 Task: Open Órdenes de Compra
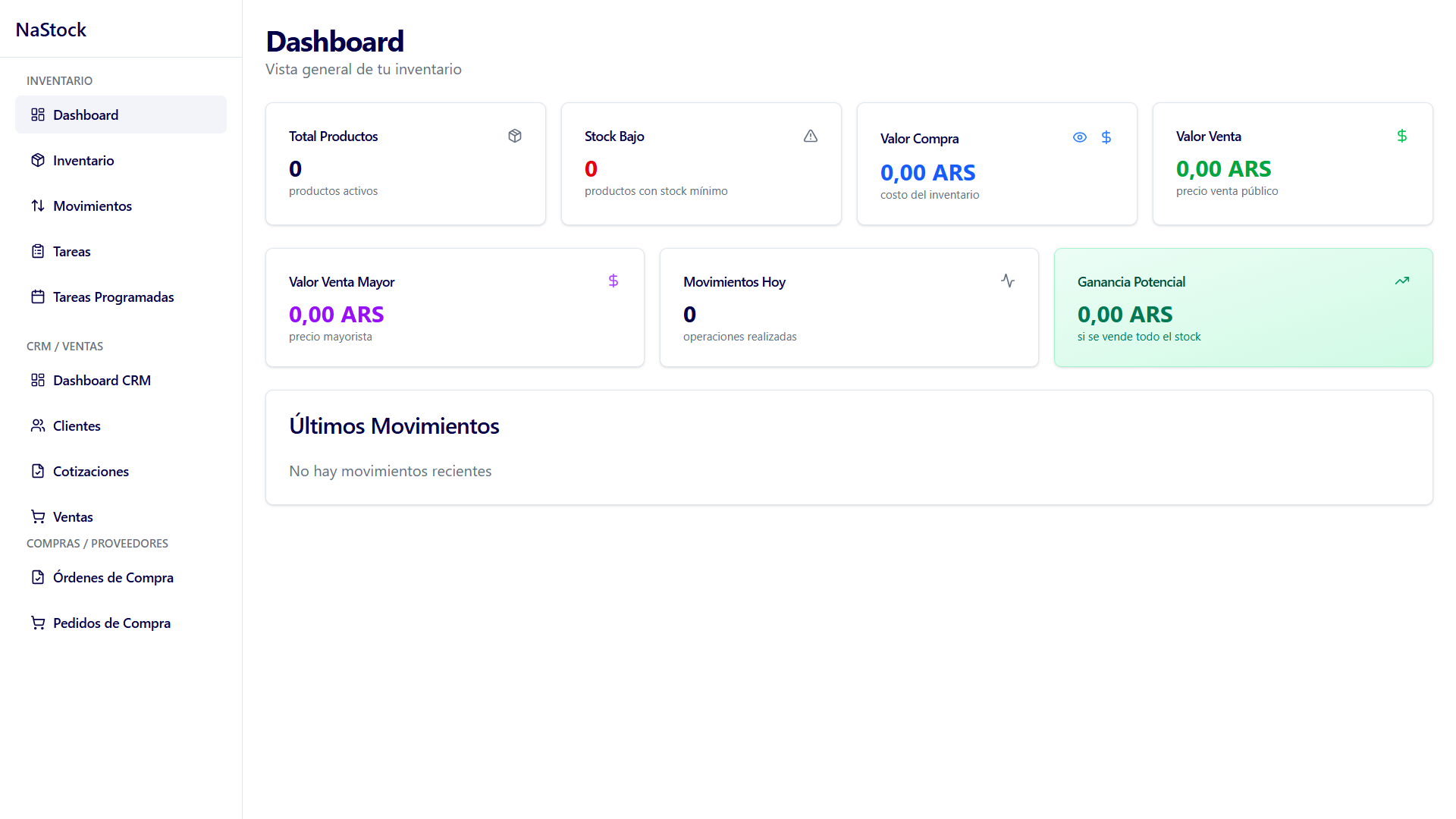113,577
